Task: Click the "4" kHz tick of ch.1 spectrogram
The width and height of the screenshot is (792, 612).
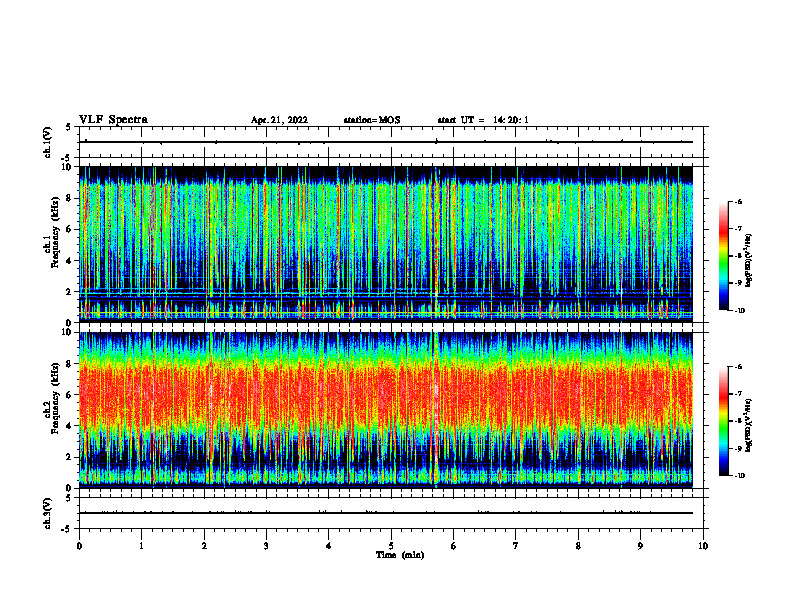Action: [70, 261]
